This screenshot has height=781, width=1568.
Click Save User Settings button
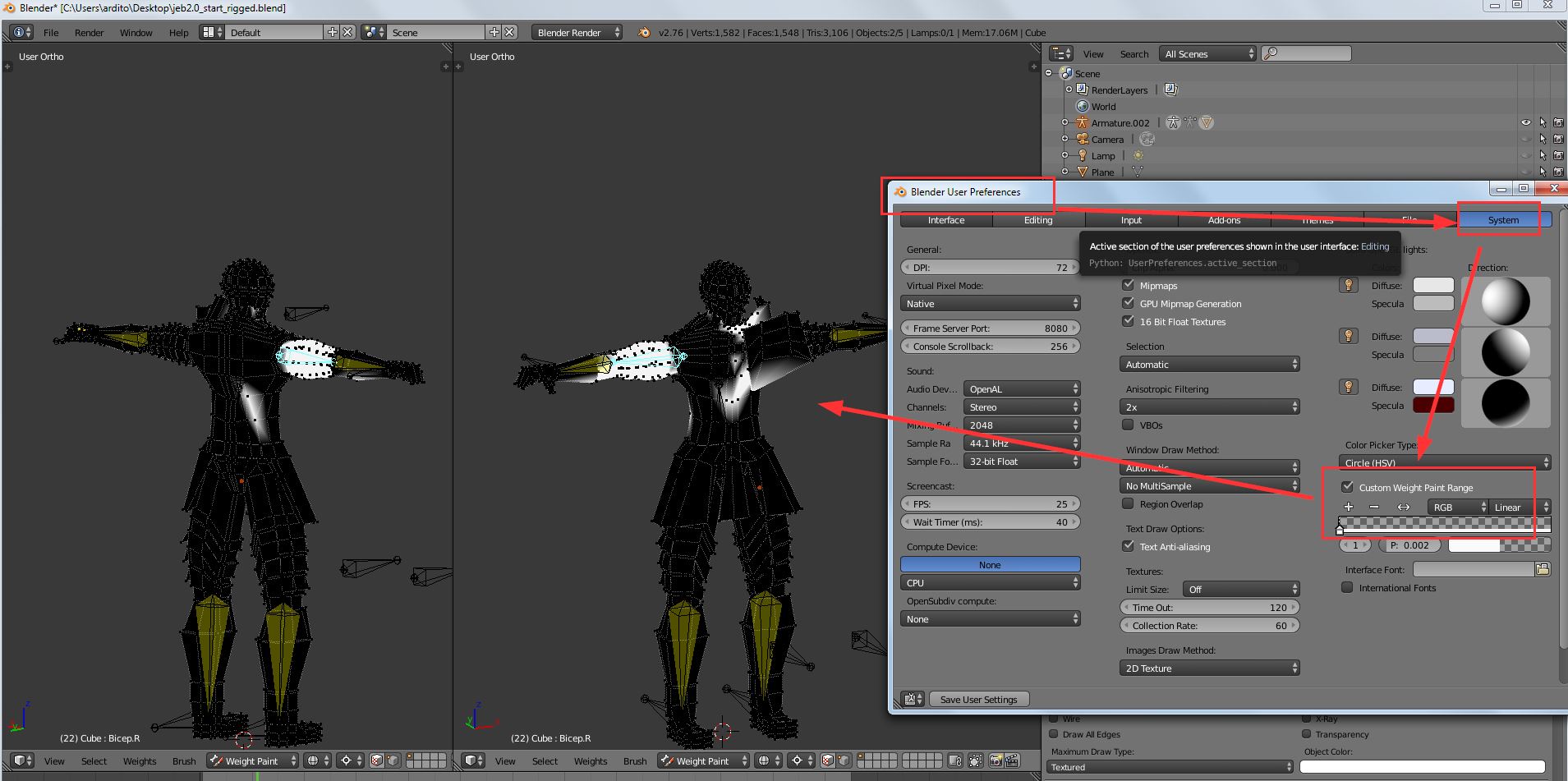[978, 699]
